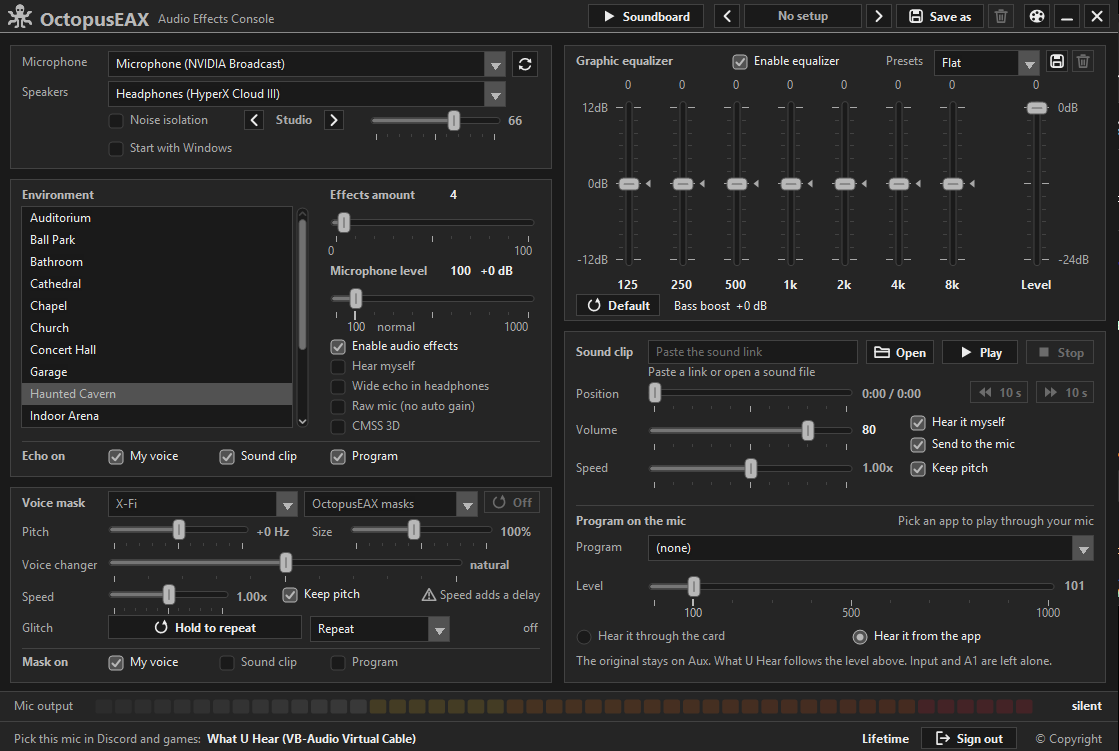Image resolution: width=1119 pixels, height=751 pixels.
Task: Toggle Echo on Sound clip
Action: (227, 457)
